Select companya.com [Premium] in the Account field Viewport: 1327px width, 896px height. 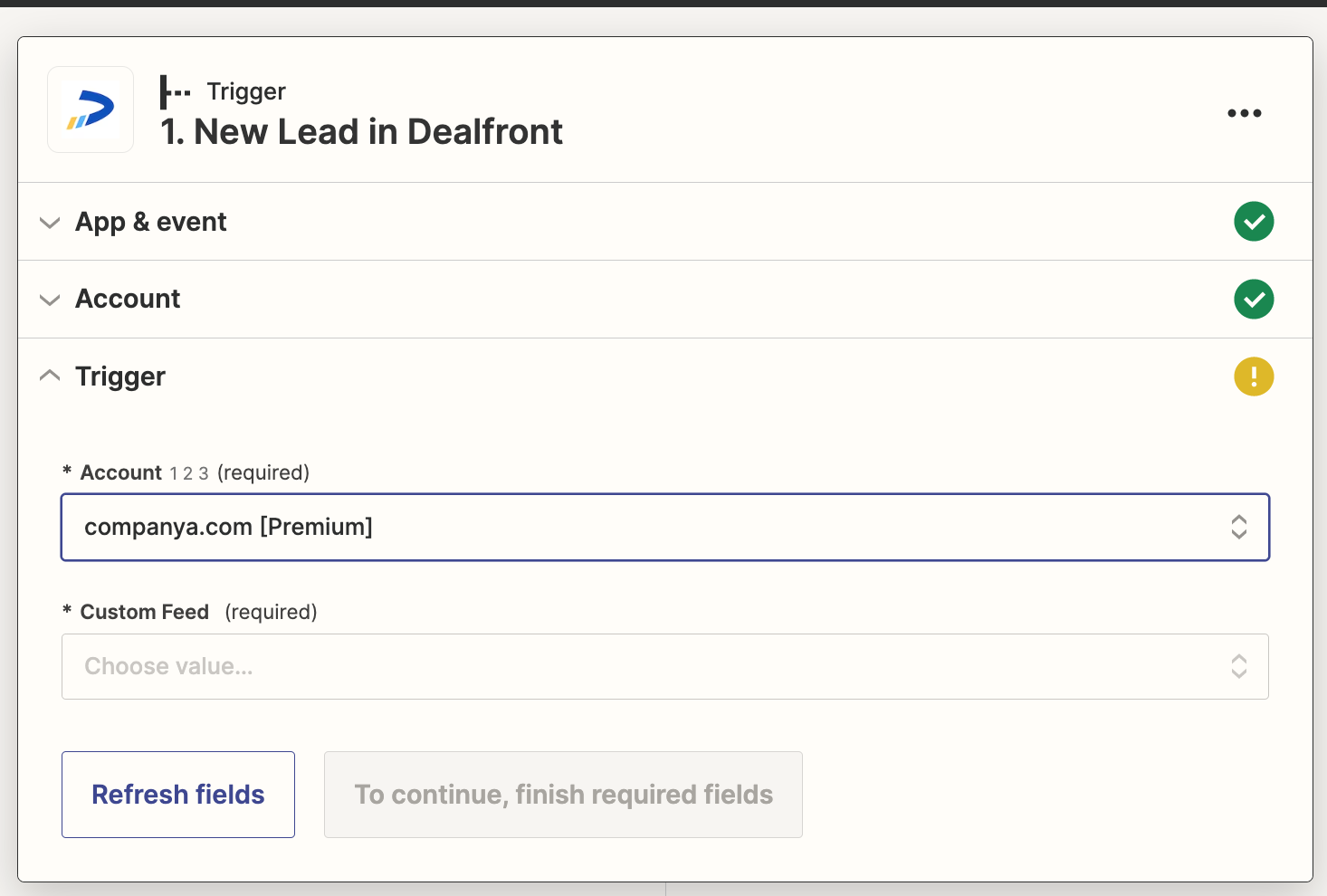point(228,527)
